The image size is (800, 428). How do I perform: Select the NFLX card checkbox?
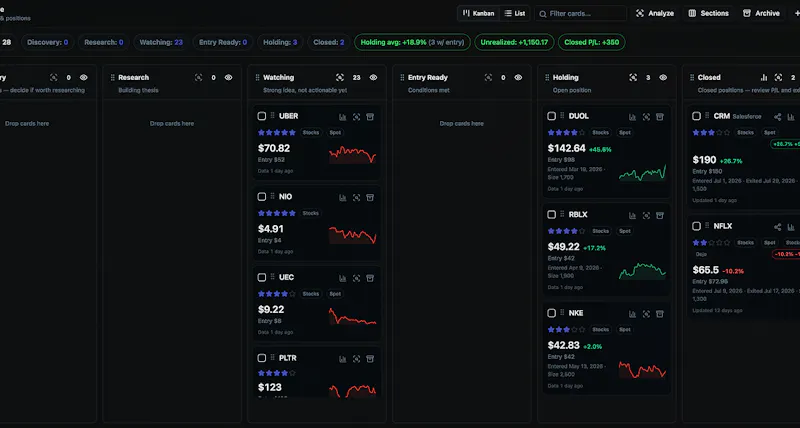tap(696, 226)
